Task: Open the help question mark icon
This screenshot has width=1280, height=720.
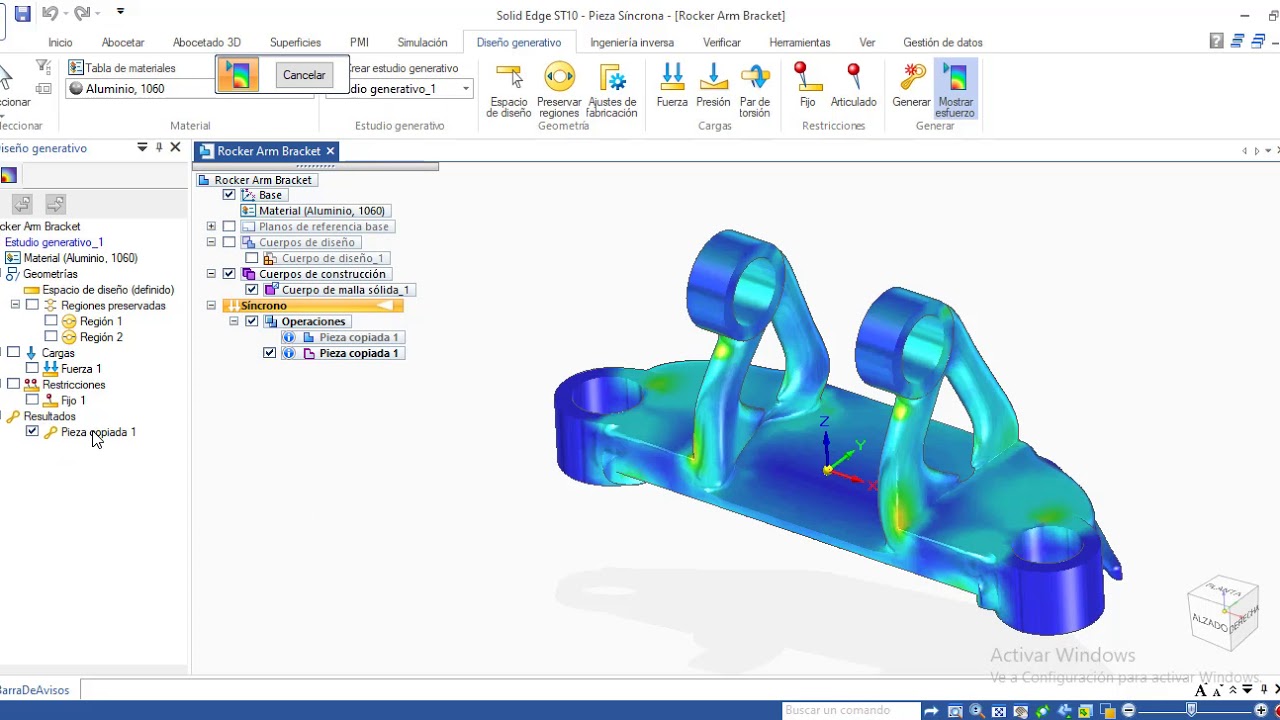Action: pyautogui.click(x=1216, y=41)
